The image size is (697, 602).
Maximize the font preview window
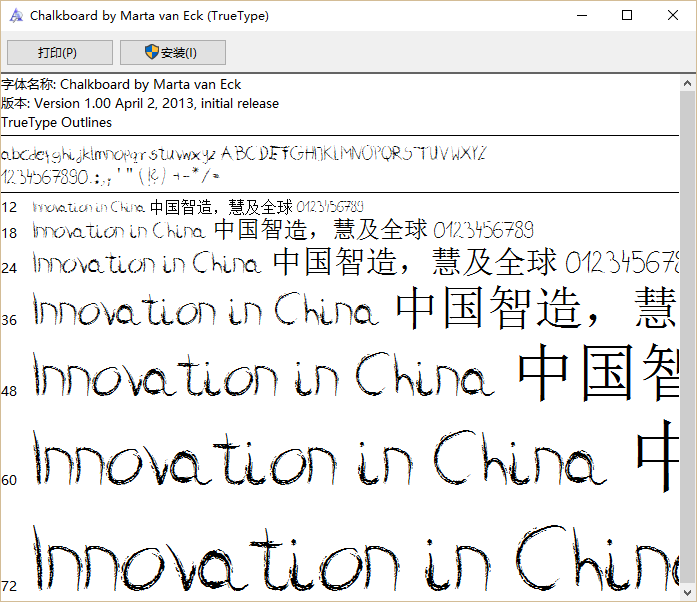pyautogui.click(x=627, y=16)
